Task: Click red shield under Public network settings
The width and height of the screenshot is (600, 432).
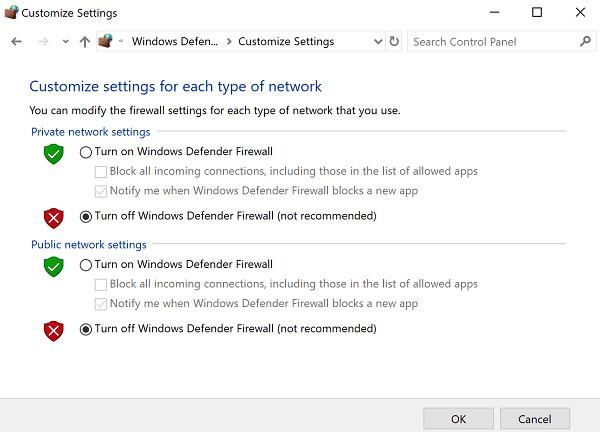Action: (x=54, y=331)
